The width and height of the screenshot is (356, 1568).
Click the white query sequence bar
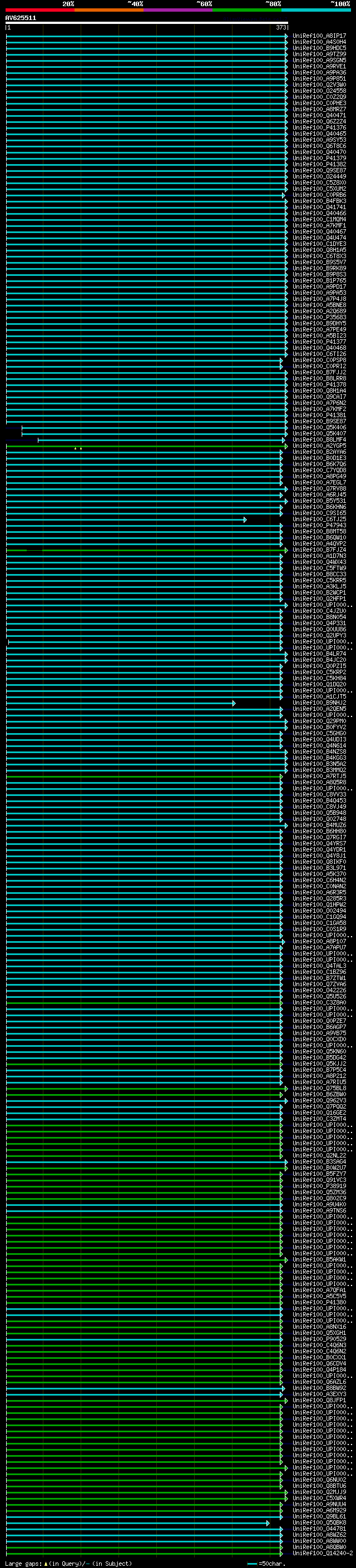[x=147, y=23]
